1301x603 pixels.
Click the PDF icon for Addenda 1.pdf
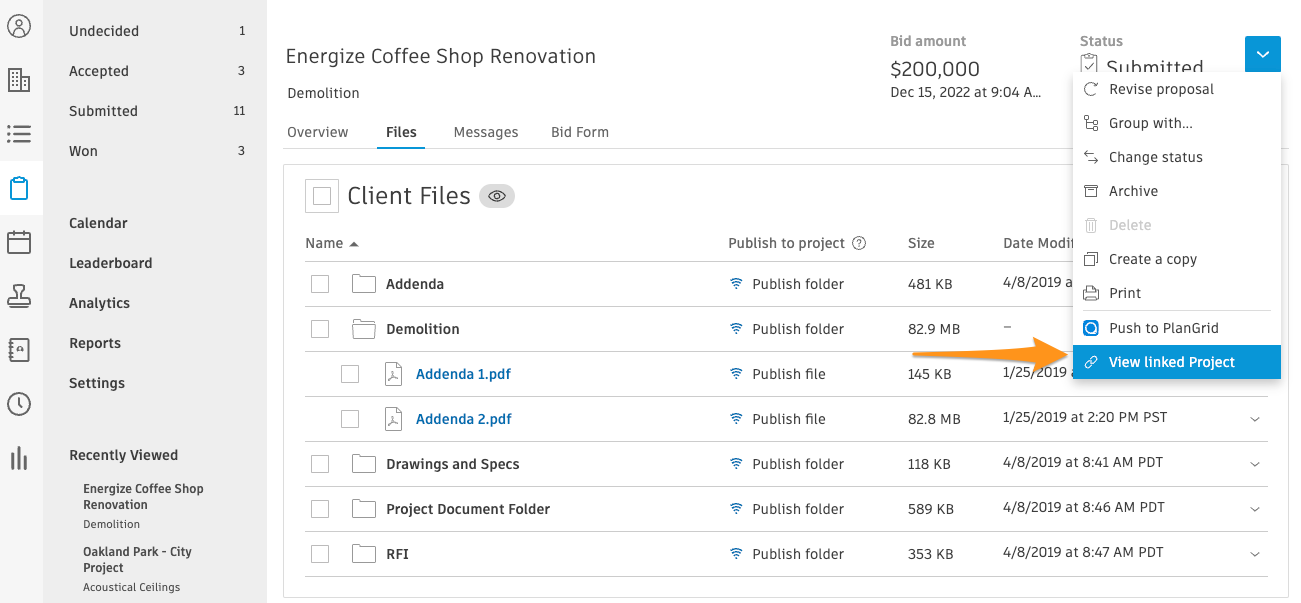[x=394, y=374]
